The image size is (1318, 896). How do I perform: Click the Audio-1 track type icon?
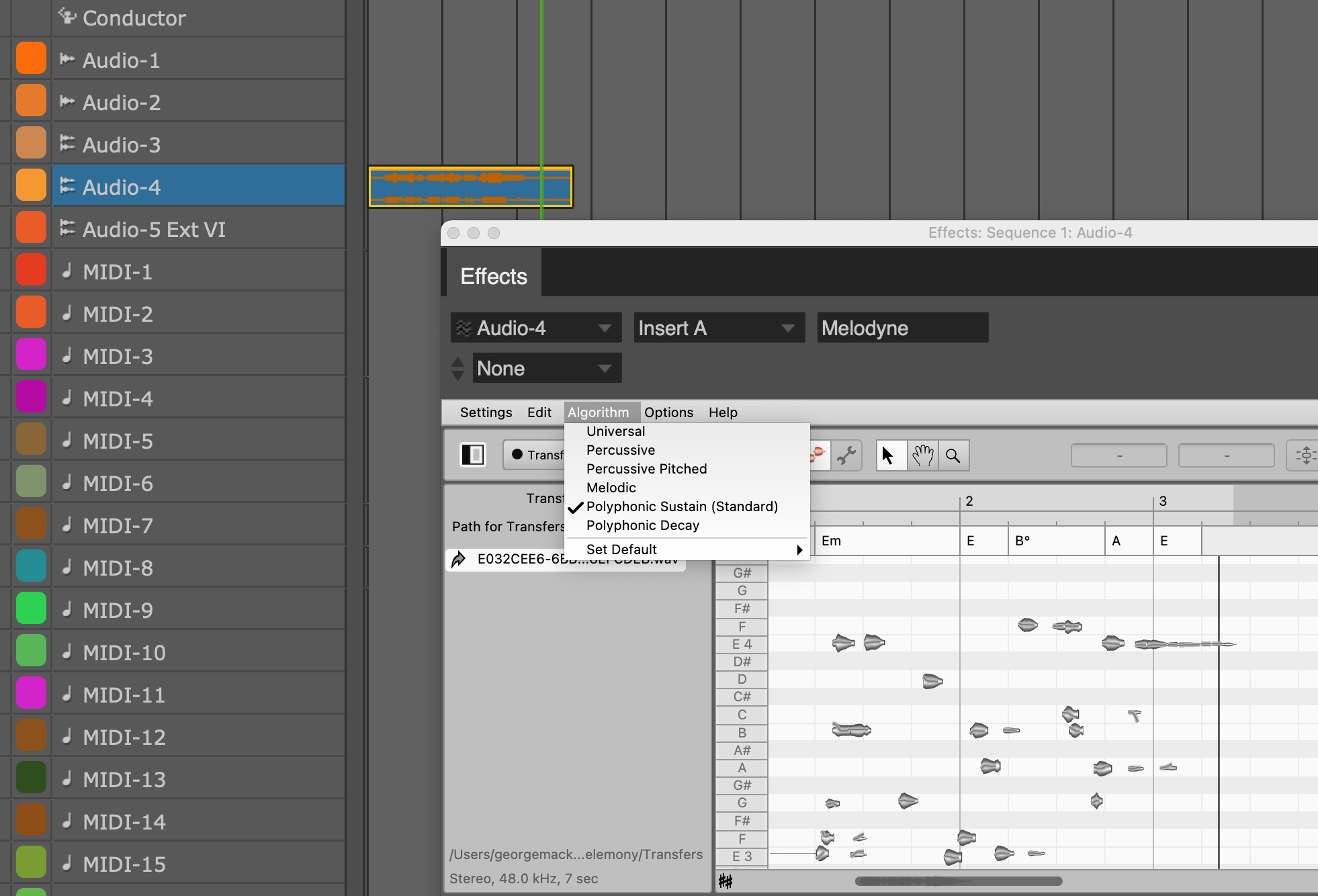pyautogui.click(x=67, y=59)
